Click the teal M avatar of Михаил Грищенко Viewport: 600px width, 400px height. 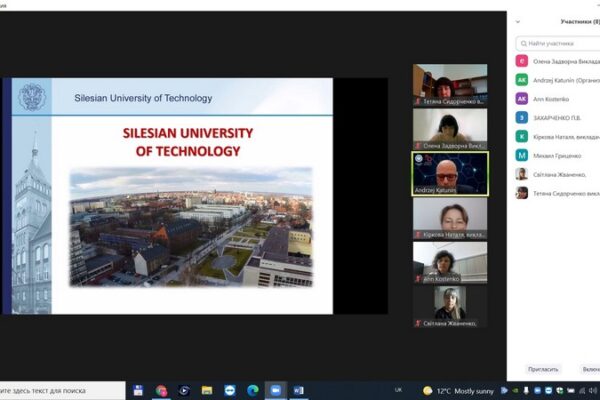pyautogui.click(x=522, y=155)
